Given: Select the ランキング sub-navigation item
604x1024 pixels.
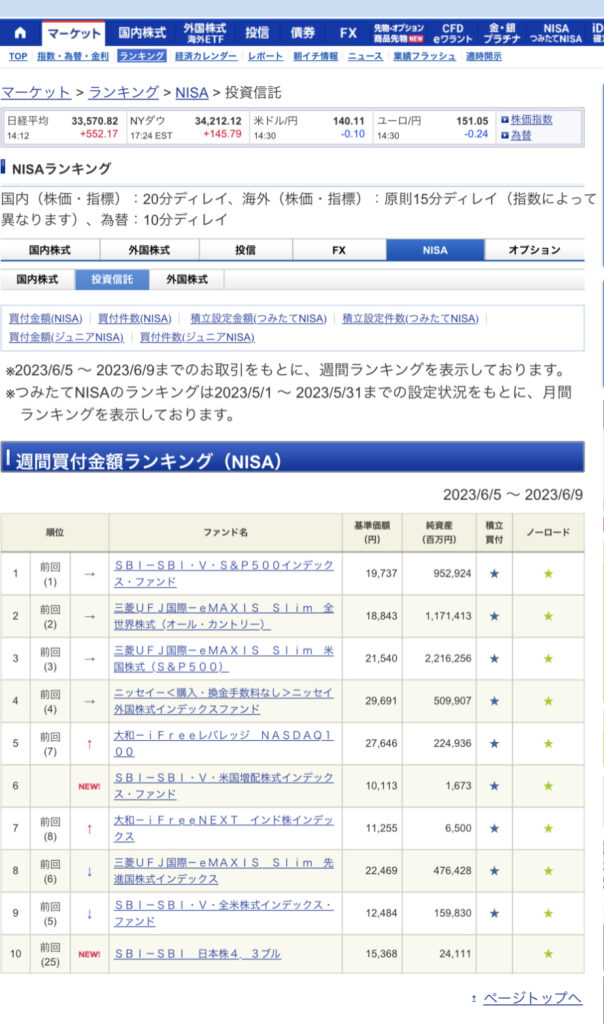Looking at the screenshot, I should pos(142,56).
